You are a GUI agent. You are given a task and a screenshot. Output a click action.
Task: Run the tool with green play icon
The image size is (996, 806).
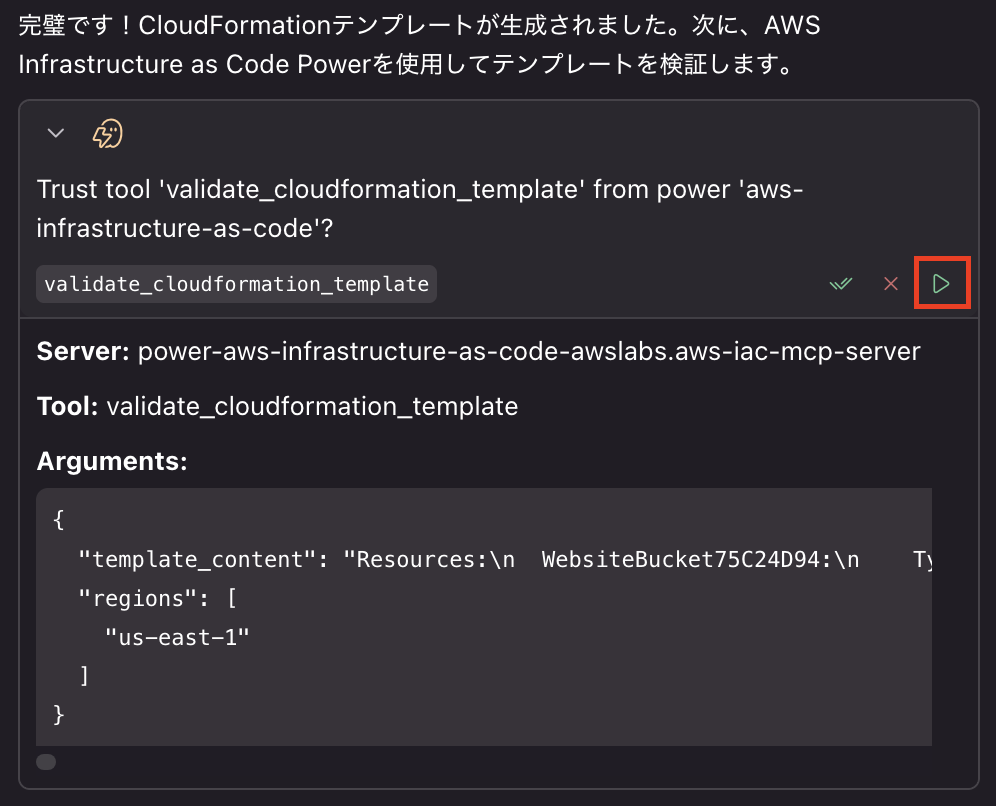coord(942,284)
